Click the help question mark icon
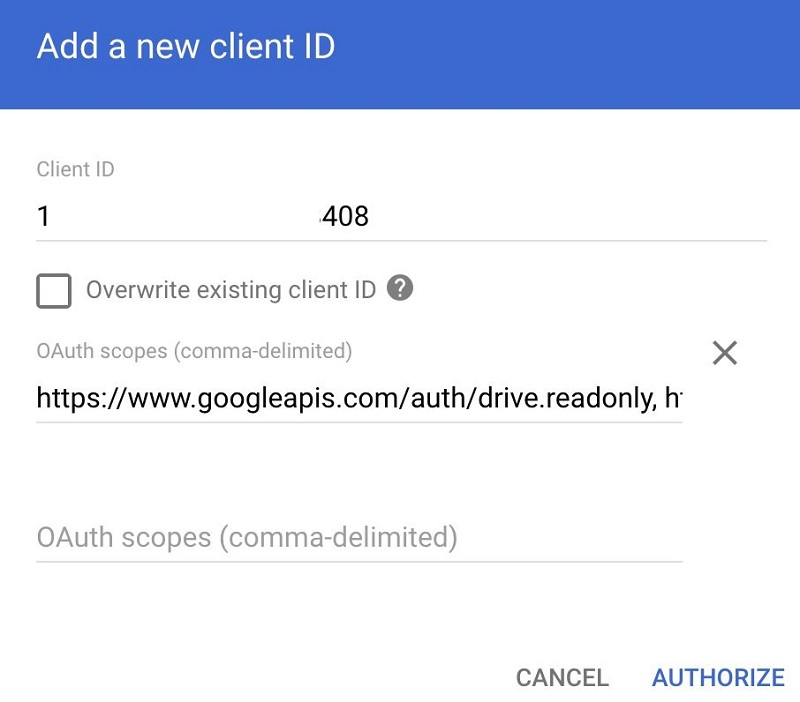Image resolution: width=800 pixels, height=702 pixels. click(399, 288)
